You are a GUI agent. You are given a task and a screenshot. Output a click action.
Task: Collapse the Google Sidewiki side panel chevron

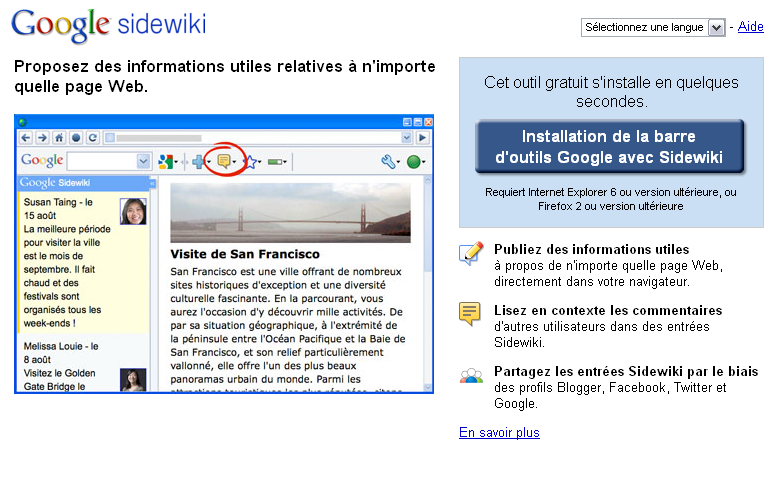pos(153,183)
